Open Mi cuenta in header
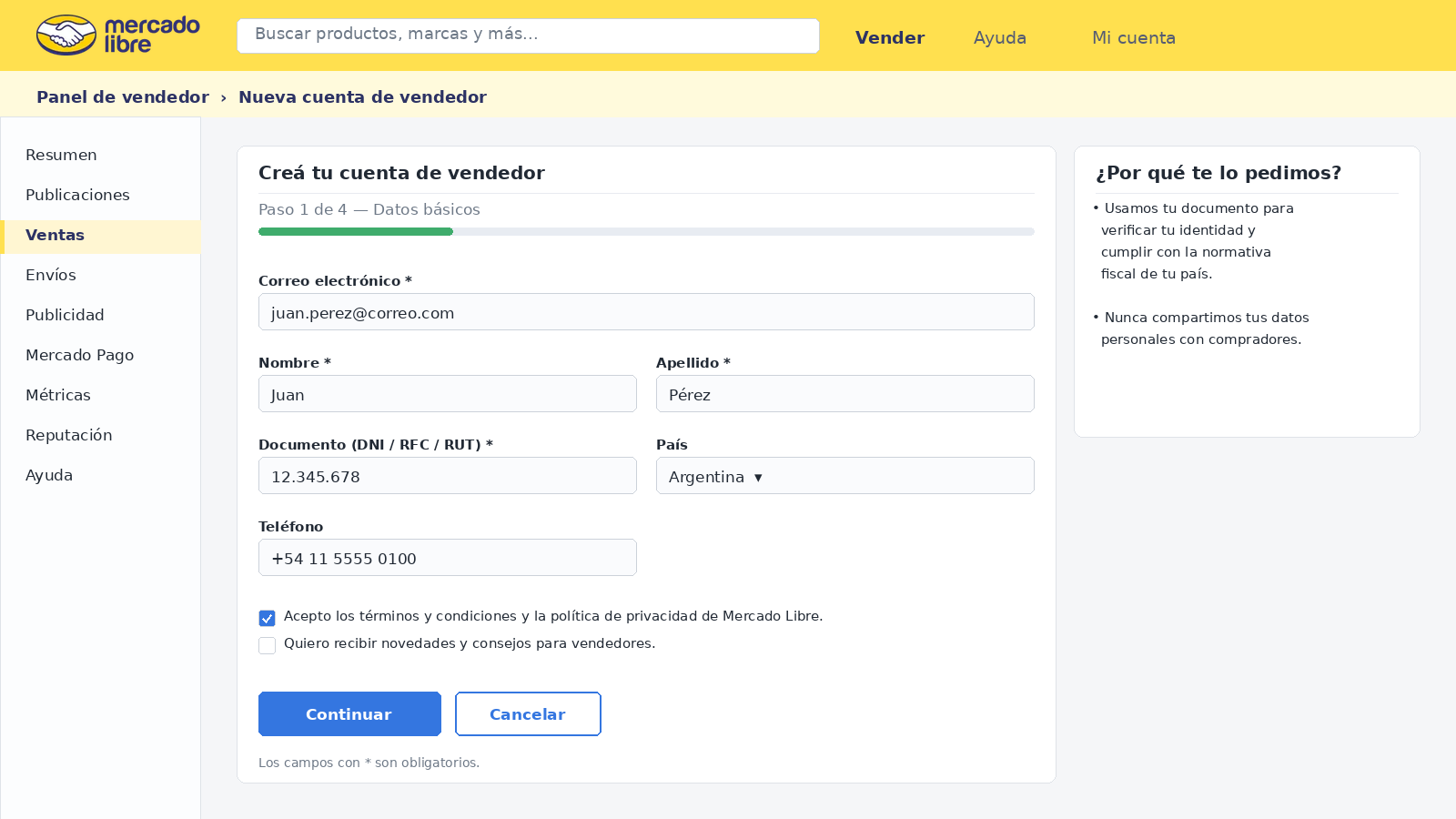This screenshot has height=819, width=1456. click(x=1134, y=37)
